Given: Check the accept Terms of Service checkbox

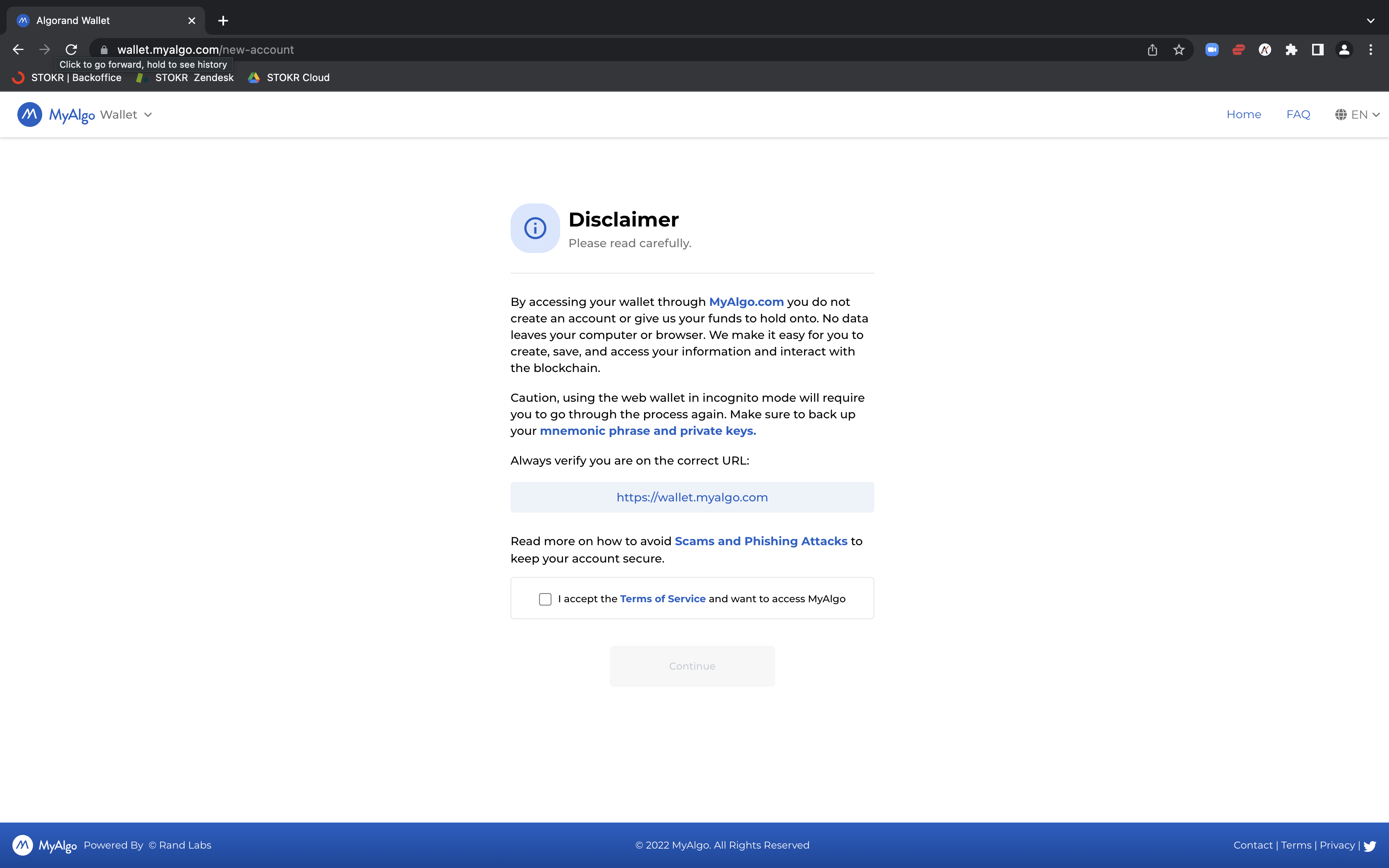Looking at the screenshot, I should pyautogui.click(x=545, y=599).
